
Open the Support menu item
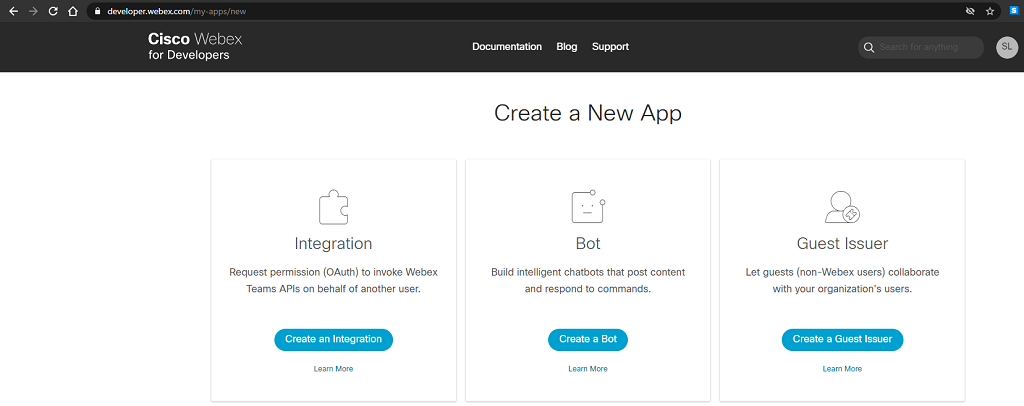[611, 47]
